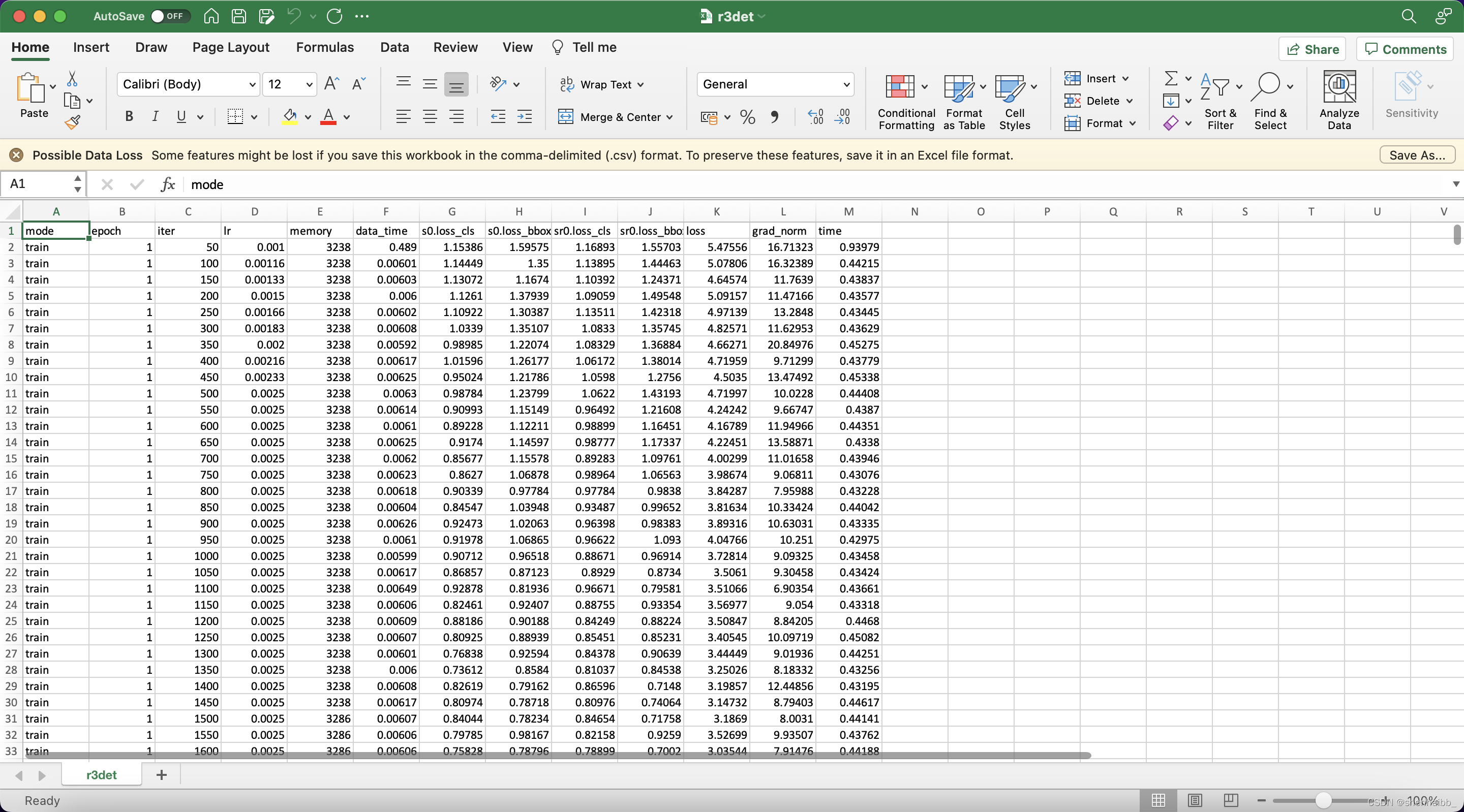
Task: Open the Merge & Center dropdown arrow
Action: click(670, 117)
